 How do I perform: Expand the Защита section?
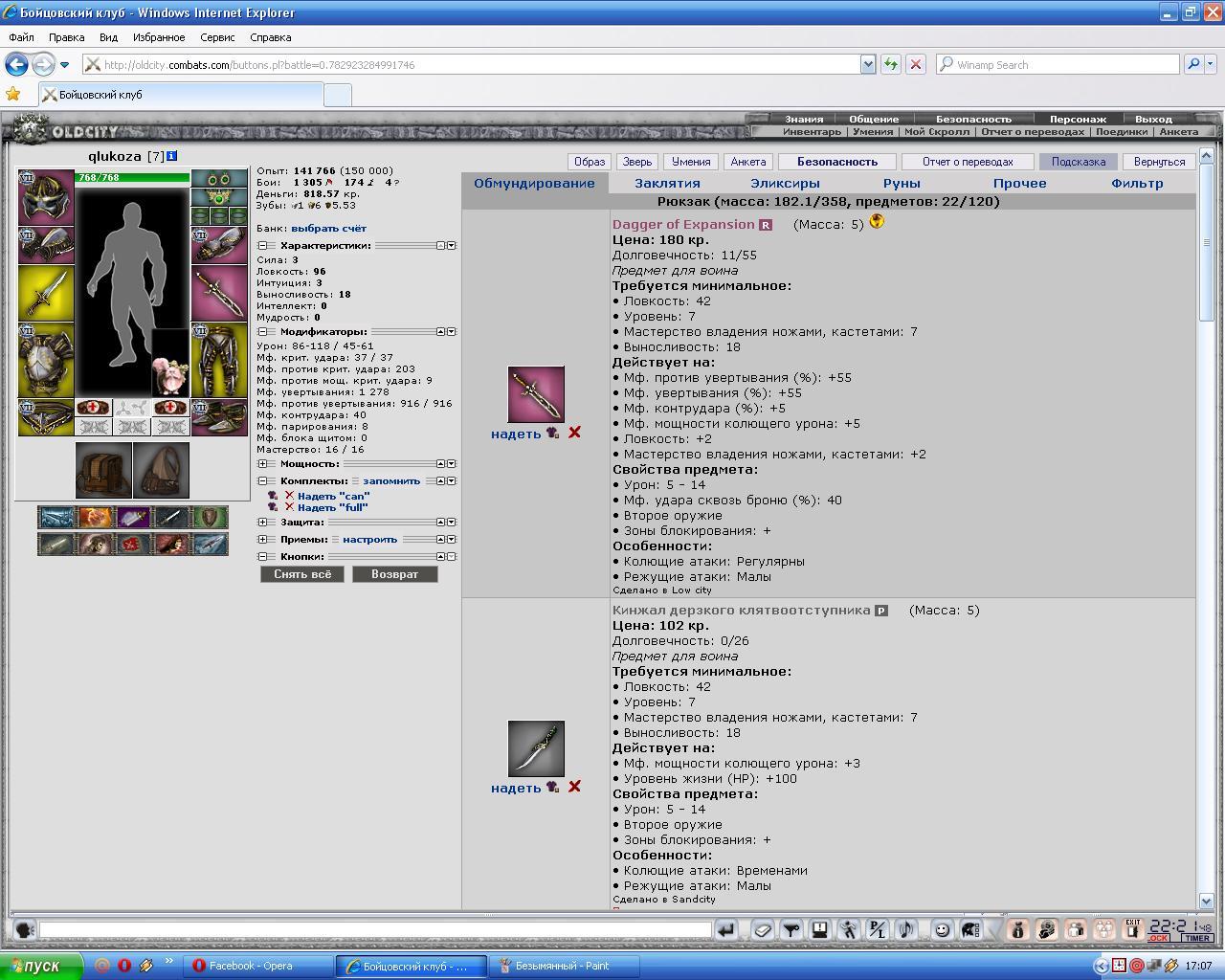[261, 522]
